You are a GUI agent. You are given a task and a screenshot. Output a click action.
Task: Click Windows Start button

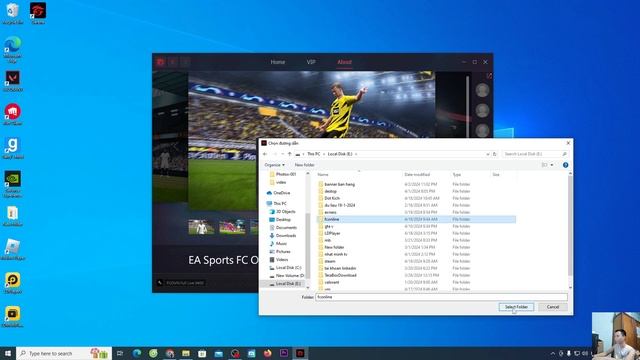tap(8, 353)
